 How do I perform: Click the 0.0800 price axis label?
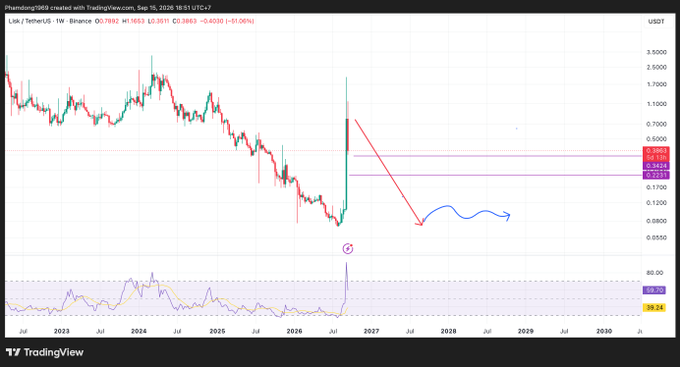coord(657,221)
